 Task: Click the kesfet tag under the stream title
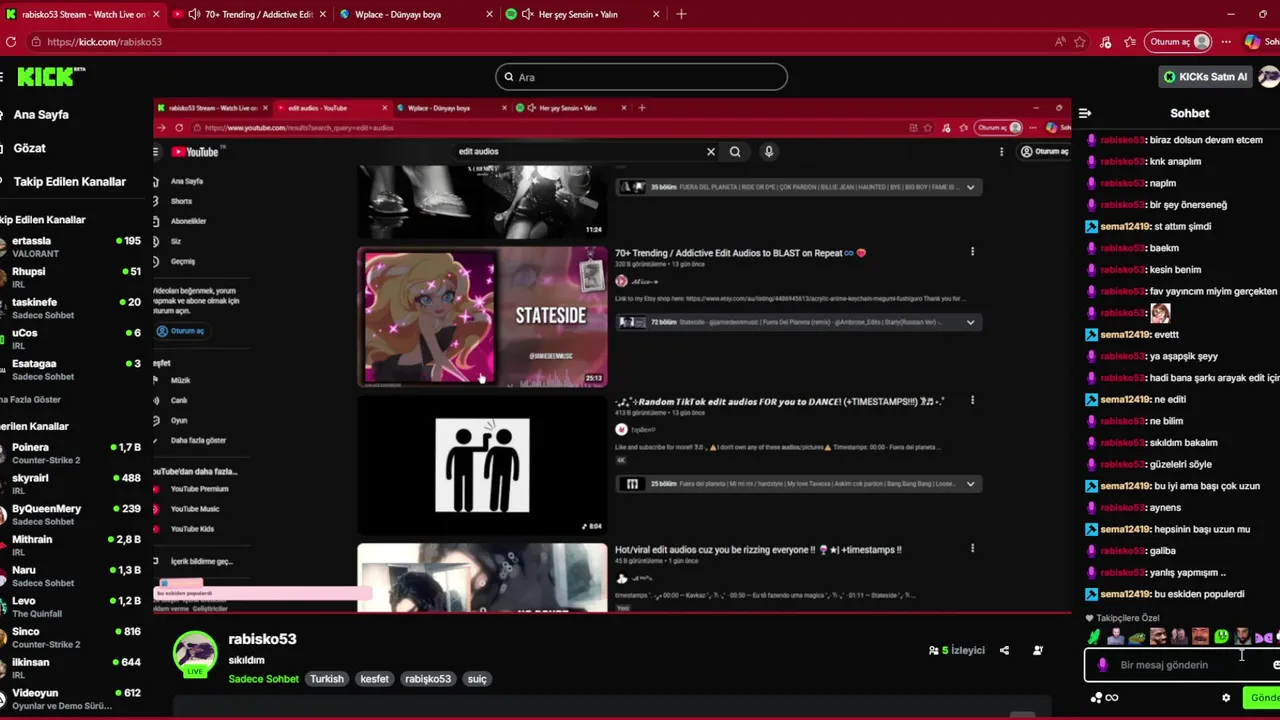pos(375,679)
